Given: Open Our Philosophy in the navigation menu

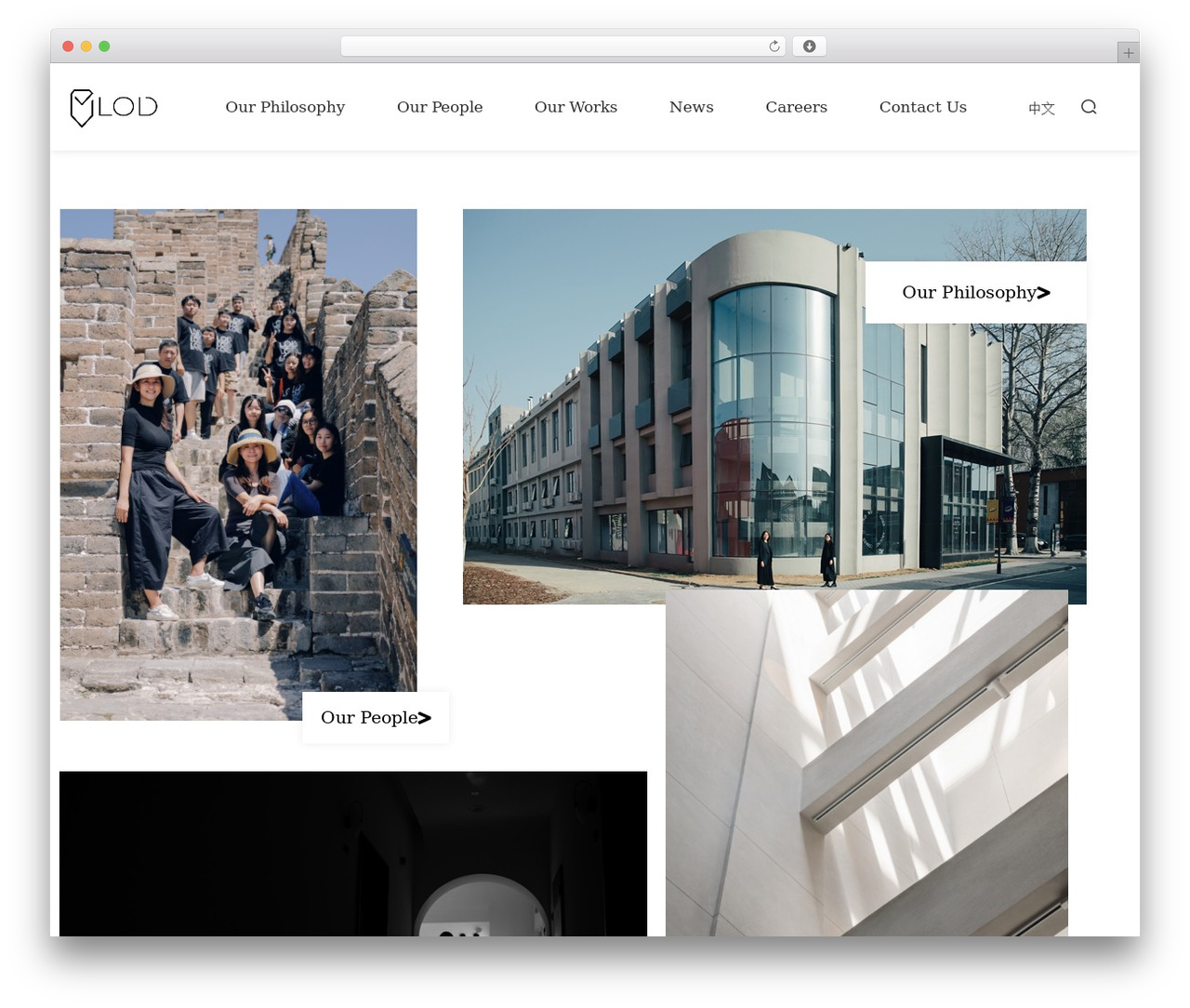Looking at the screenshot, I should [284, 107].
